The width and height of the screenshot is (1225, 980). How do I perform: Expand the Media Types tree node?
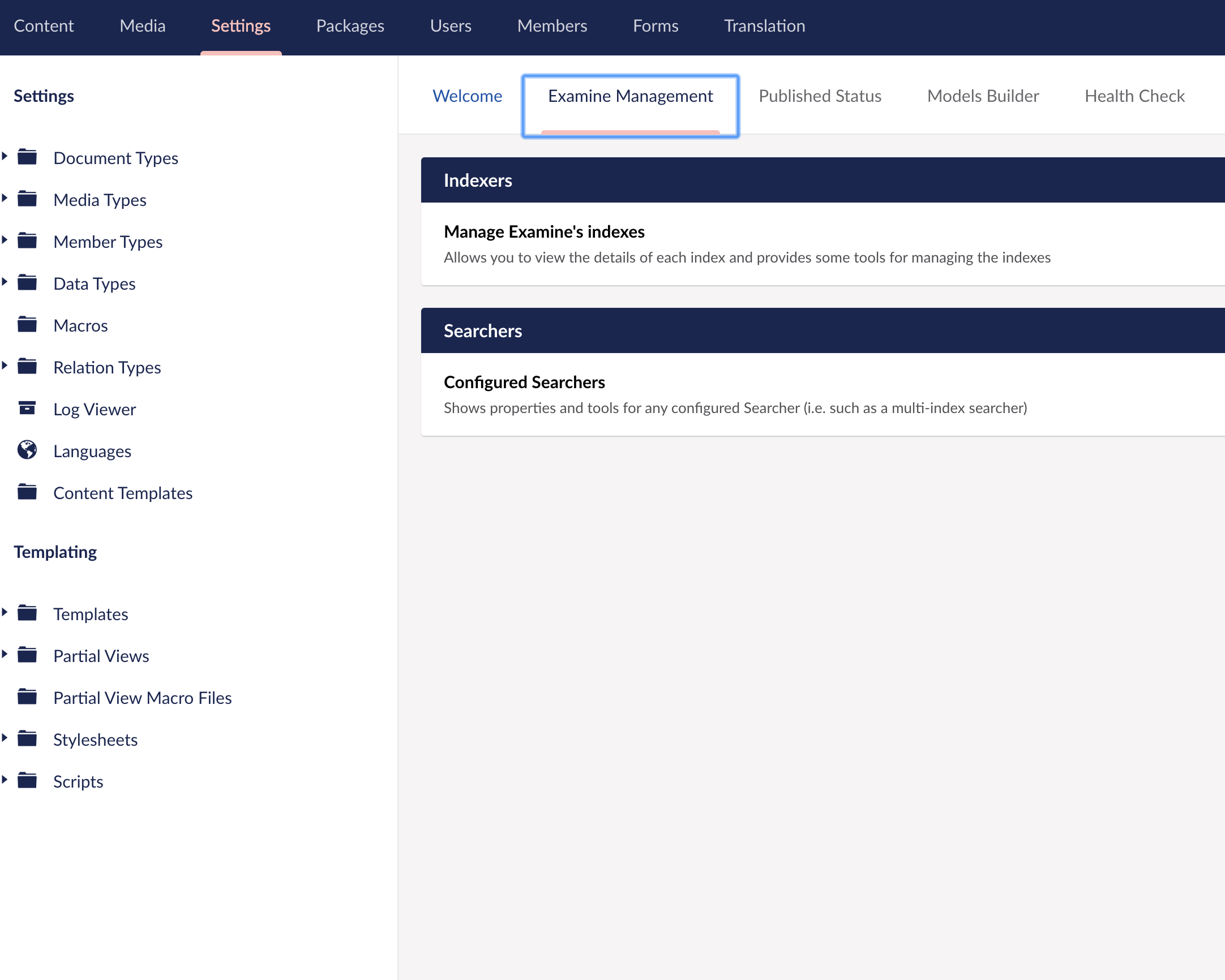[x=5, y=198]
